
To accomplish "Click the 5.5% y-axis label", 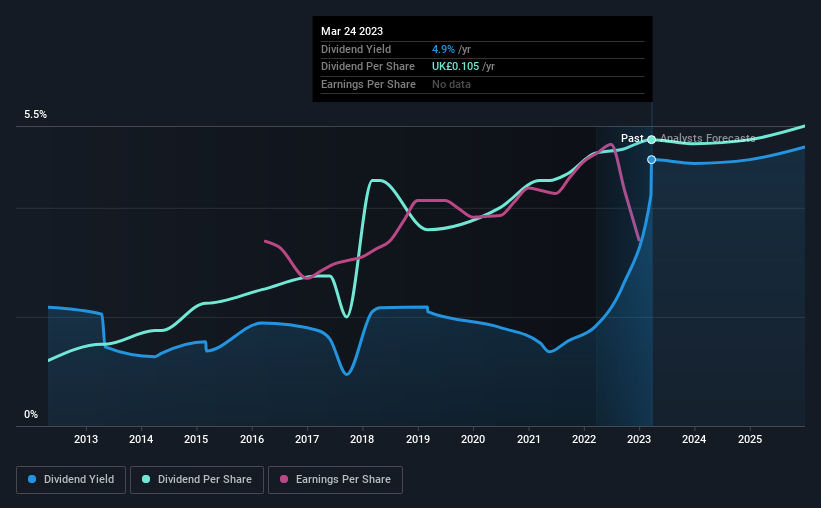I will tap(35, 115).
